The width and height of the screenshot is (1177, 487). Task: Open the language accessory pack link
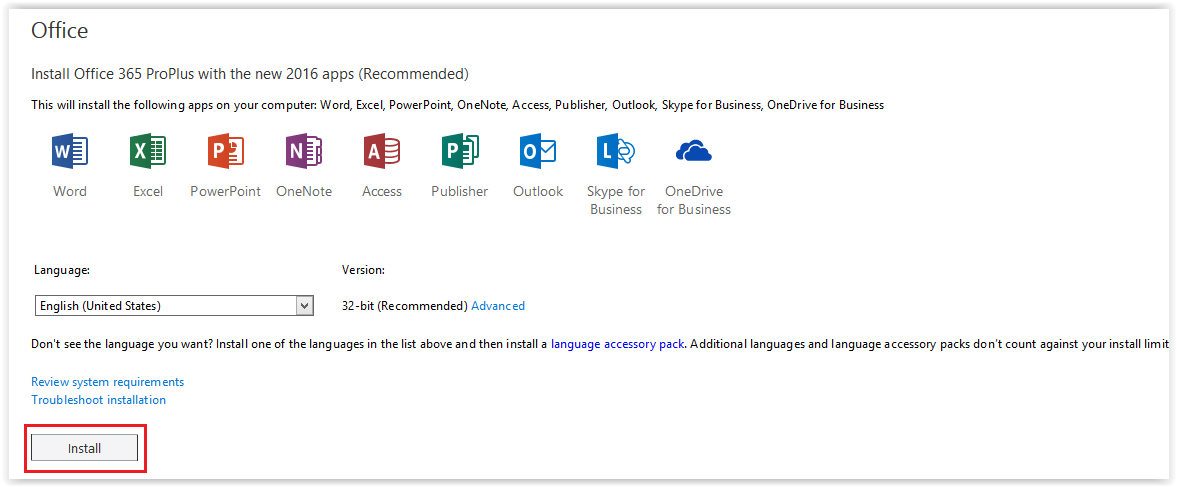click(x=617, y=344)
